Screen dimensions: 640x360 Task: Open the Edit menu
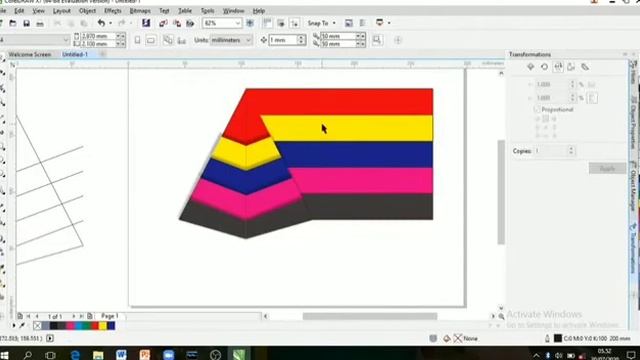(x=19, y=11)
